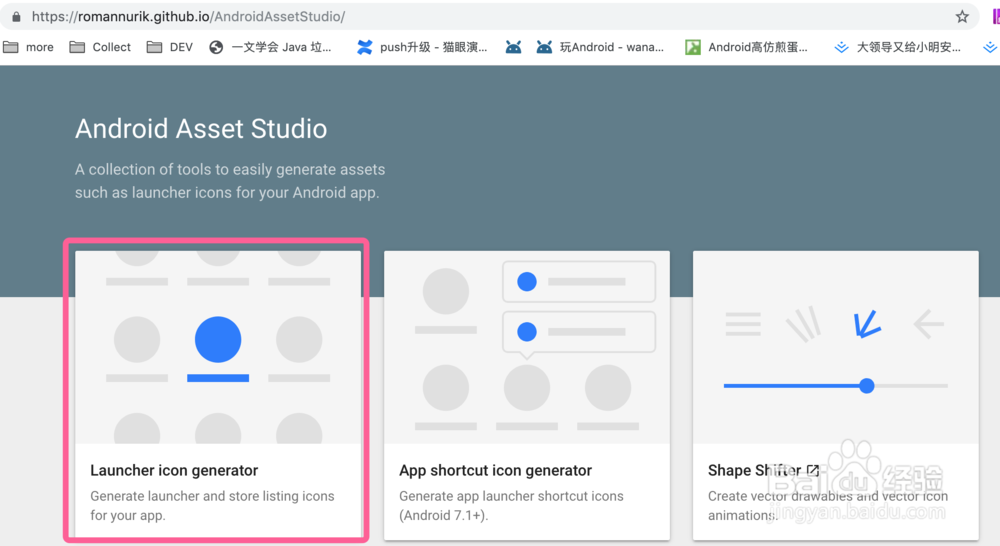The height and width of the screenshot is (546, 1000).
Task: Click the Shape Shifter card thumbnail
Action: pyautogui.click(x=835, y=347)
